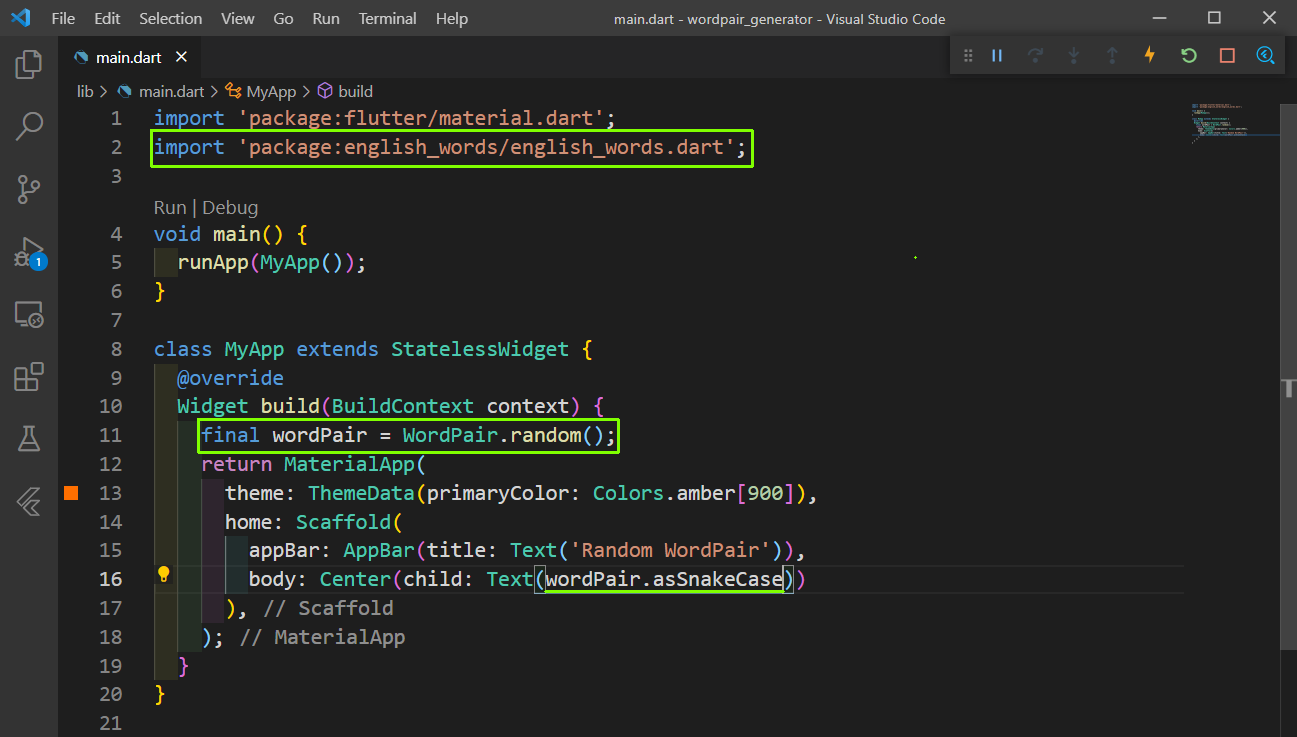Restart the debug session

click(1189, 56)
